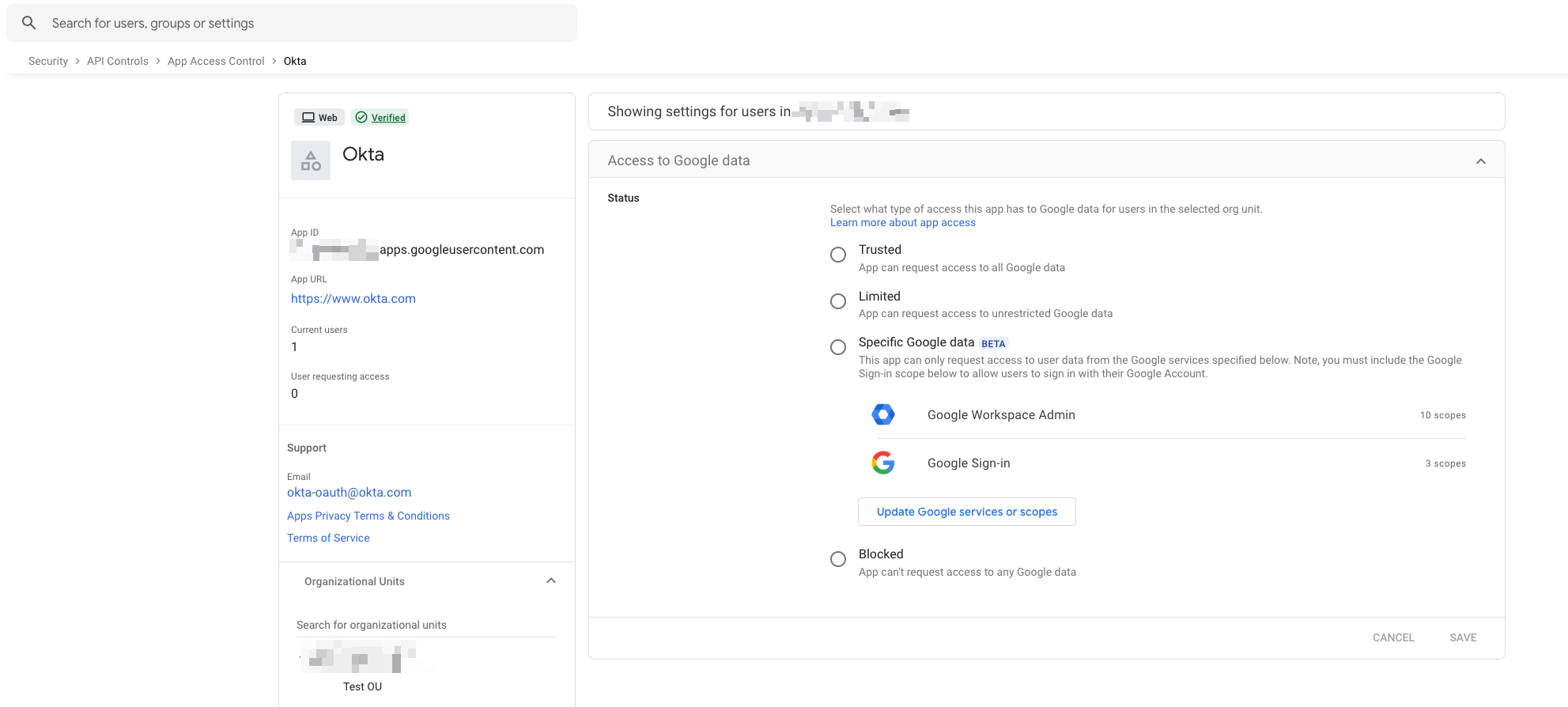1568x707 pixels.
Task: Click the apps.googleusercontent.com App ID text
Action: (x=462, y=250)
